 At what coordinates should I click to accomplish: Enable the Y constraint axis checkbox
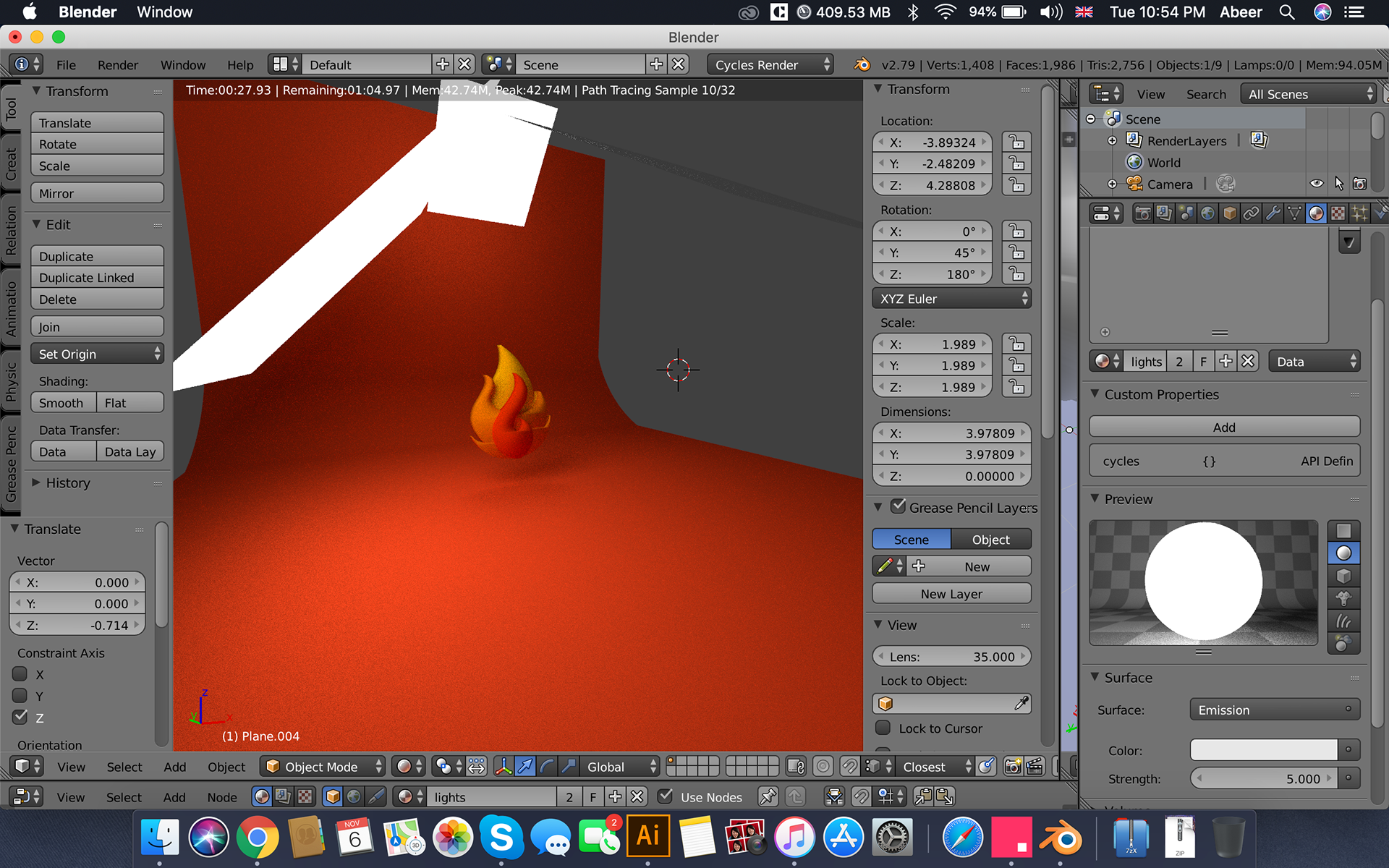(20, 696)
